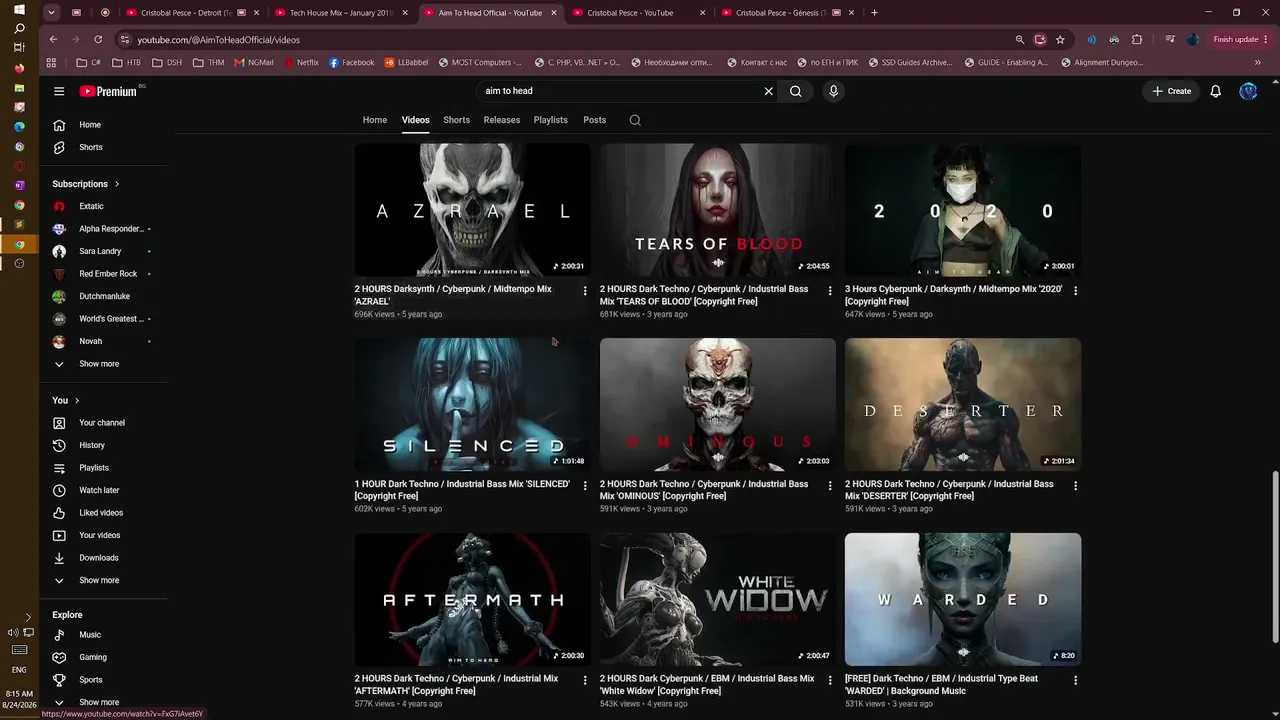Open more actions for the DESERTER video
This screenshot has height=720, width=1280.
coord(1076,486)
